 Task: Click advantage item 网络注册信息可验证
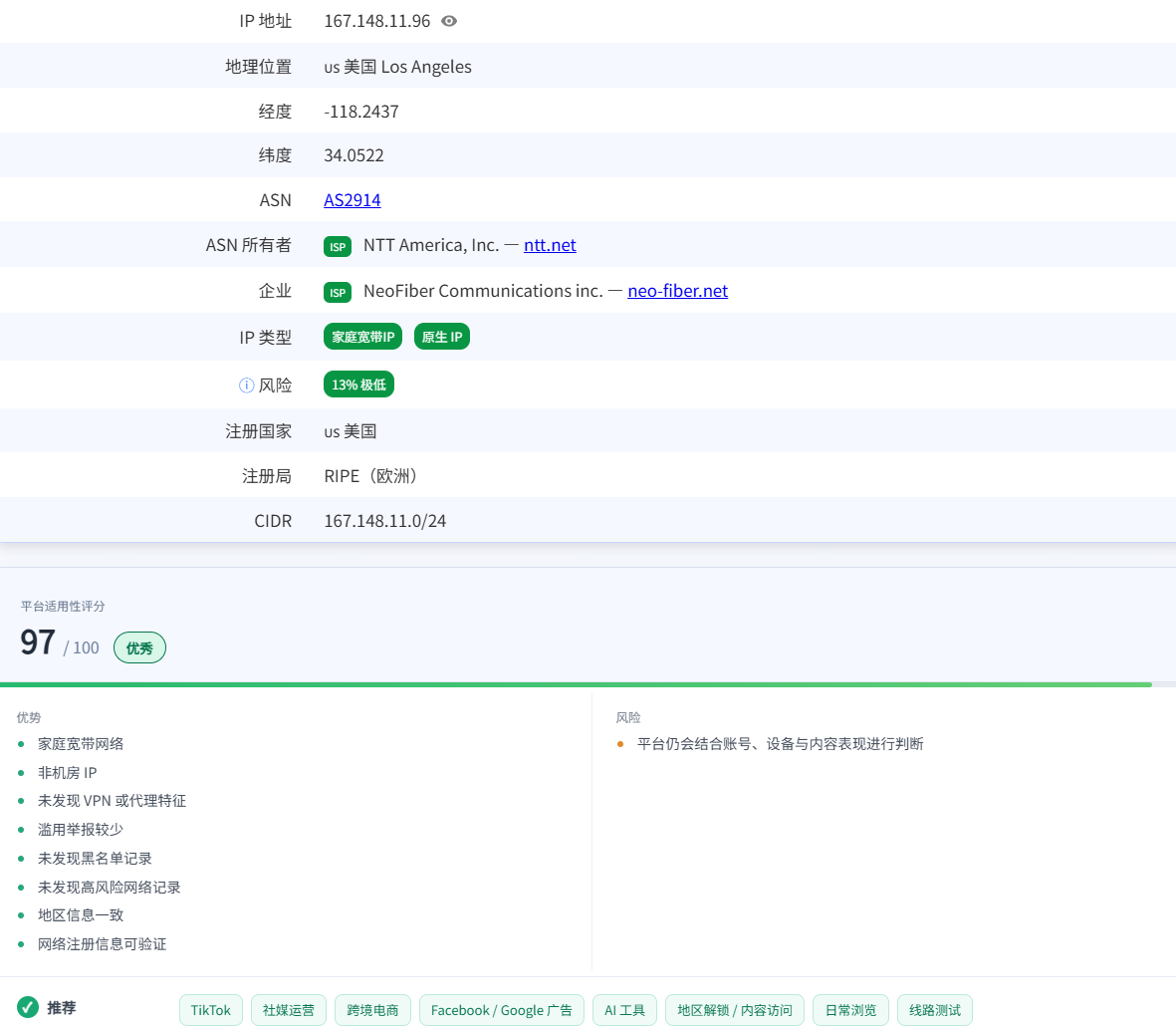pyautogui.click(x=102, y=944)
